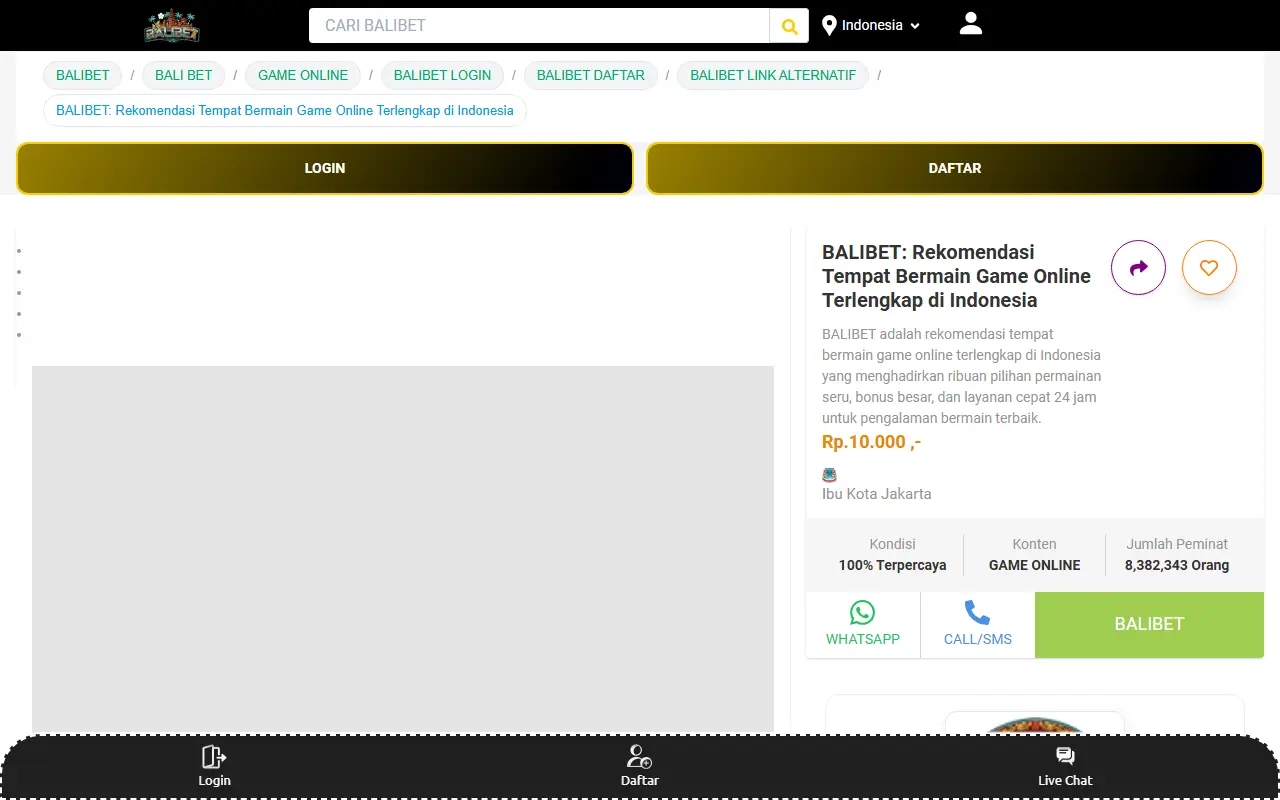The width and height of the screenshot is (1280, 800).
Task: Click the long Rekomendasi Tempat Bermain breadcrumb
Action: (x=285, y=110)
